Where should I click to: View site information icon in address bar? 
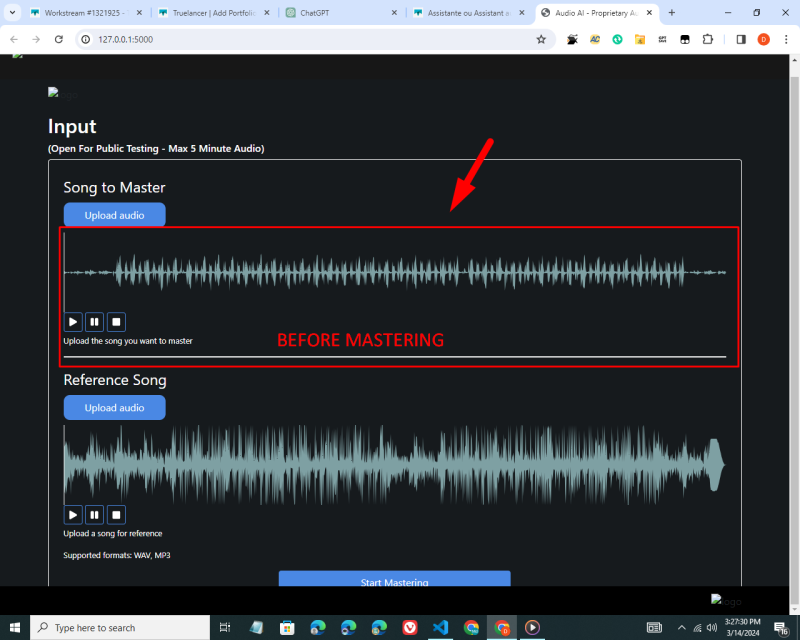coord(86,39)
